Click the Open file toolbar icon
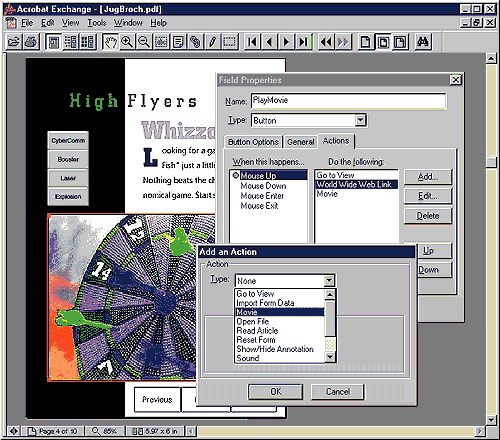 click(x=14, y=42)
